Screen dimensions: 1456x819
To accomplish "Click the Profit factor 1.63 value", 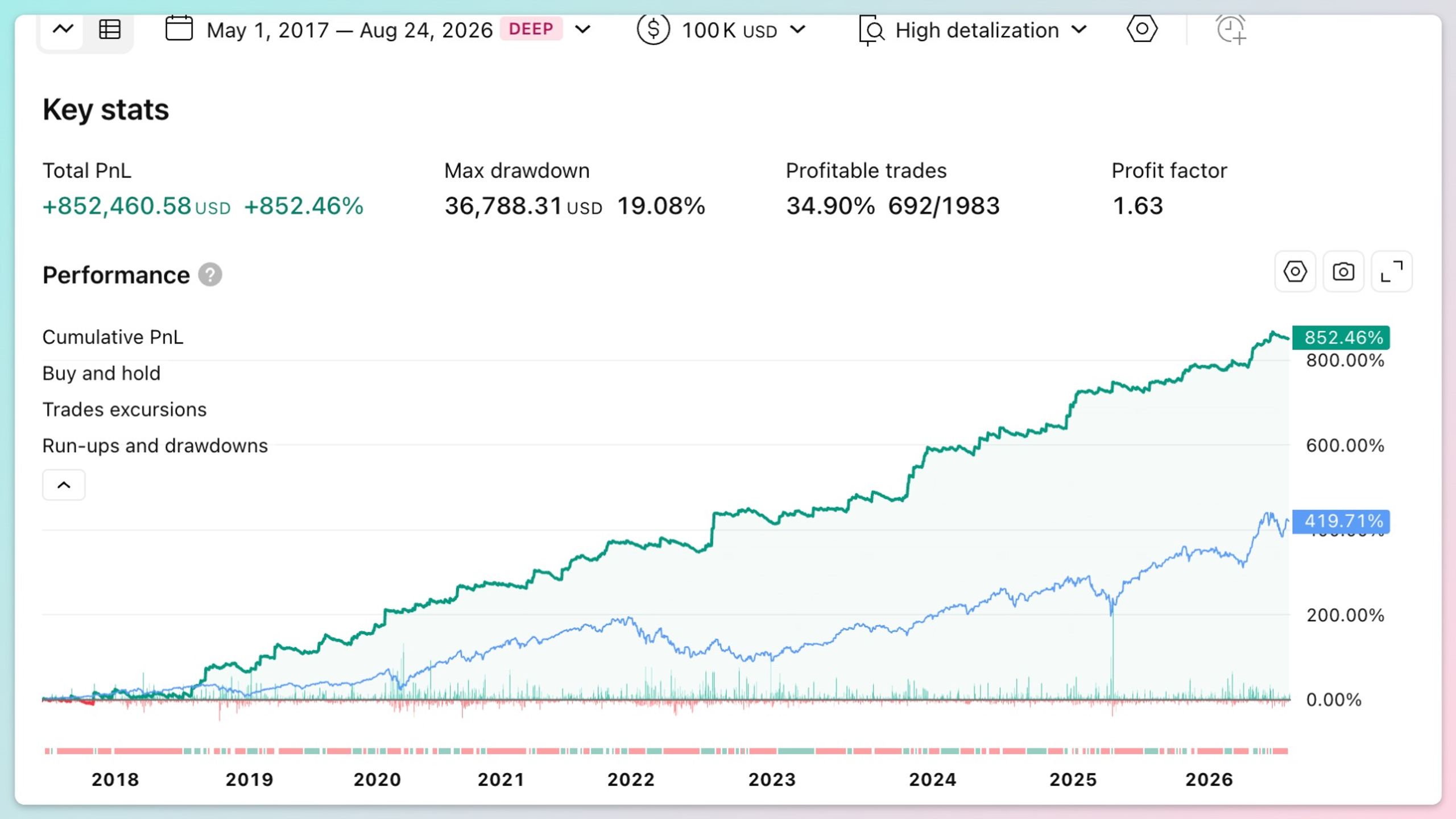I will point(1137,206).
